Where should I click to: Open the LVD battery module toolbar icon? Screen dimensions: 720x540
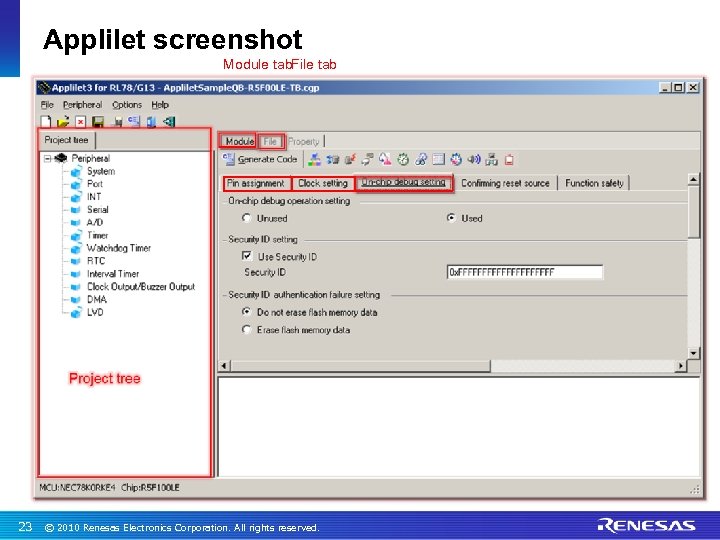click(x=509, y=159)
